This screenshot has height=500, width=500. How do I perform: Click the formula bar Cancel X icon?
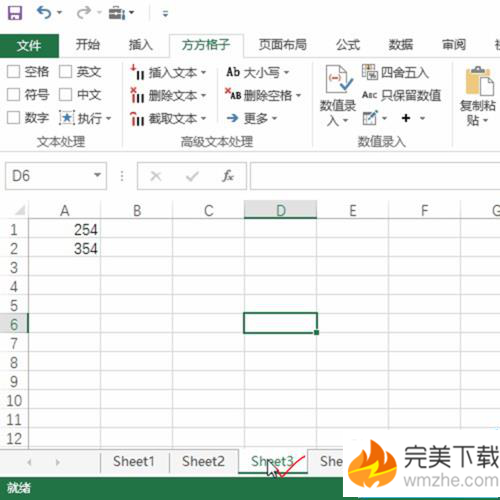156,176
